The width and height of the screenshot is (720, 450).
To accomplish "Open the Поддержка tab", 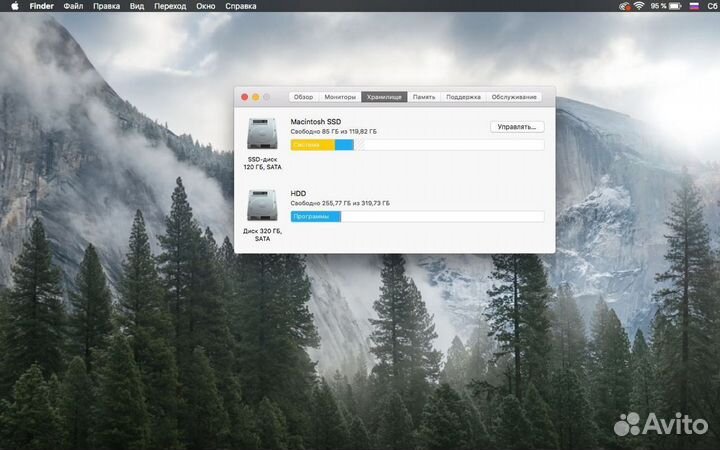I will point(463,97).
